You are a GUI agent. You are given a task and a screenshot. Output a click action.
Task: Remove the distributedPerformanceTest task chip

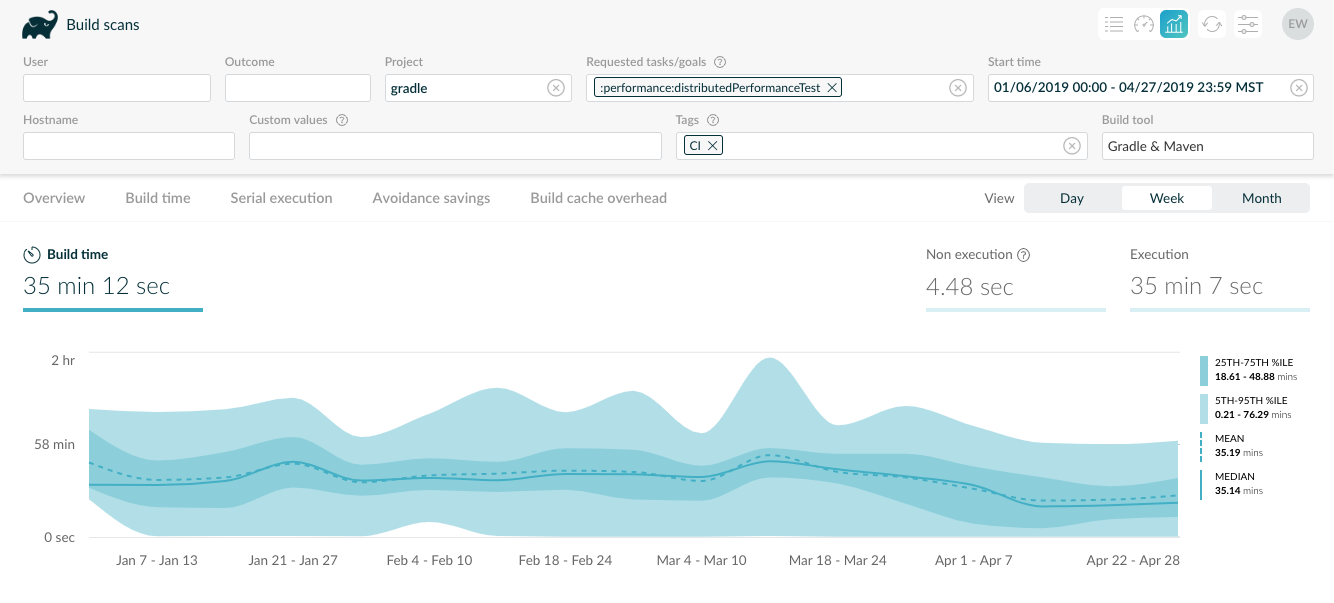click(x=831, y=88)
